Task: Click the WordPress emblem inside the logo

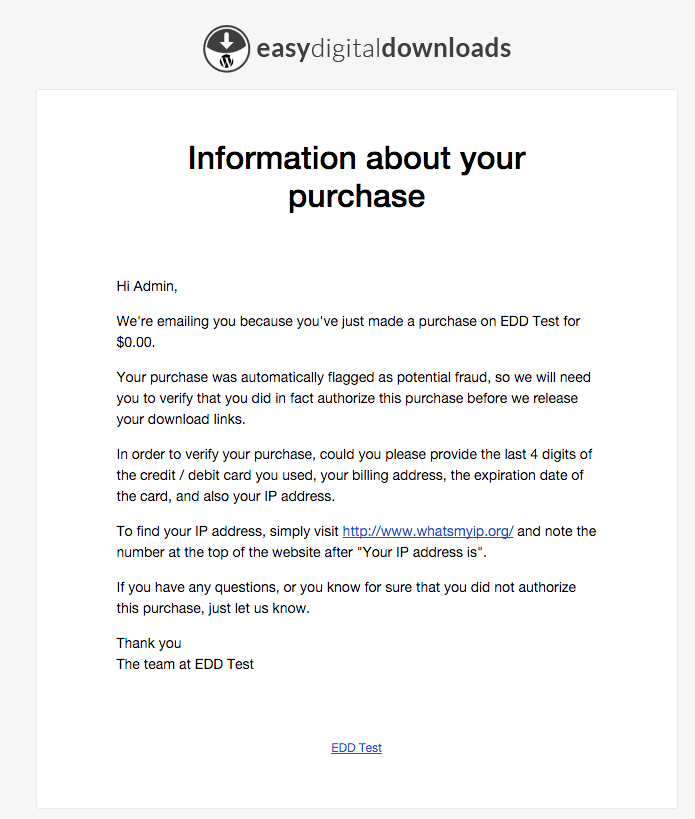Action: pyautogui.click(x=227, y=60)
